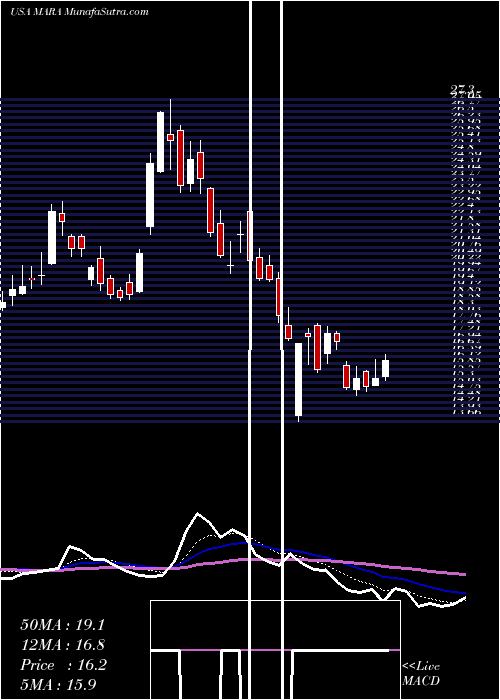Select the 50MA : 19.1 label
This screenshot has width=500, height=700.
tap(62, 625)
